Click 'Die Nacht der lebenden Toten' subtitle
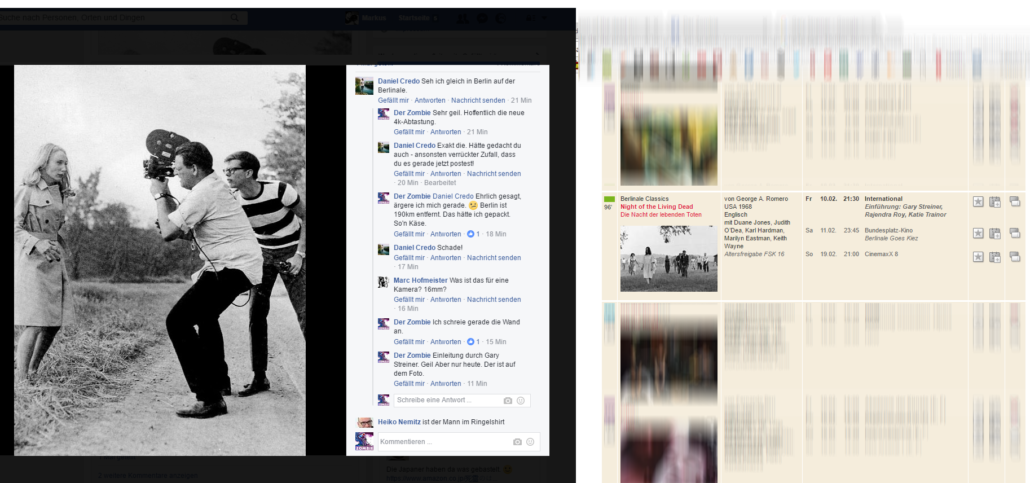Image resolution: width=1030 pixels, height=483 pixels. click(x=661, y=215)
